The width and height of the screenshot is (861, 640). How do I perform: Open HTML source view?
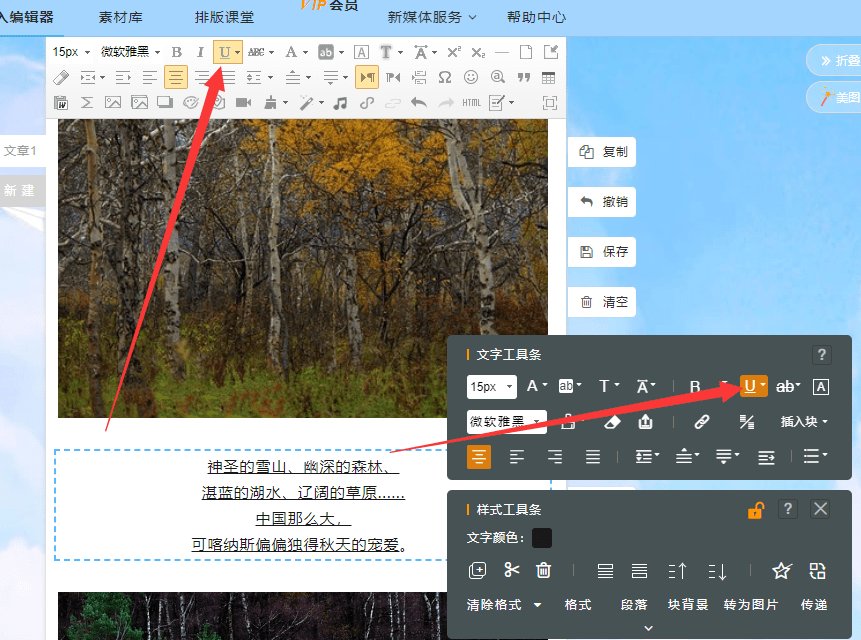tap(471, 103)
